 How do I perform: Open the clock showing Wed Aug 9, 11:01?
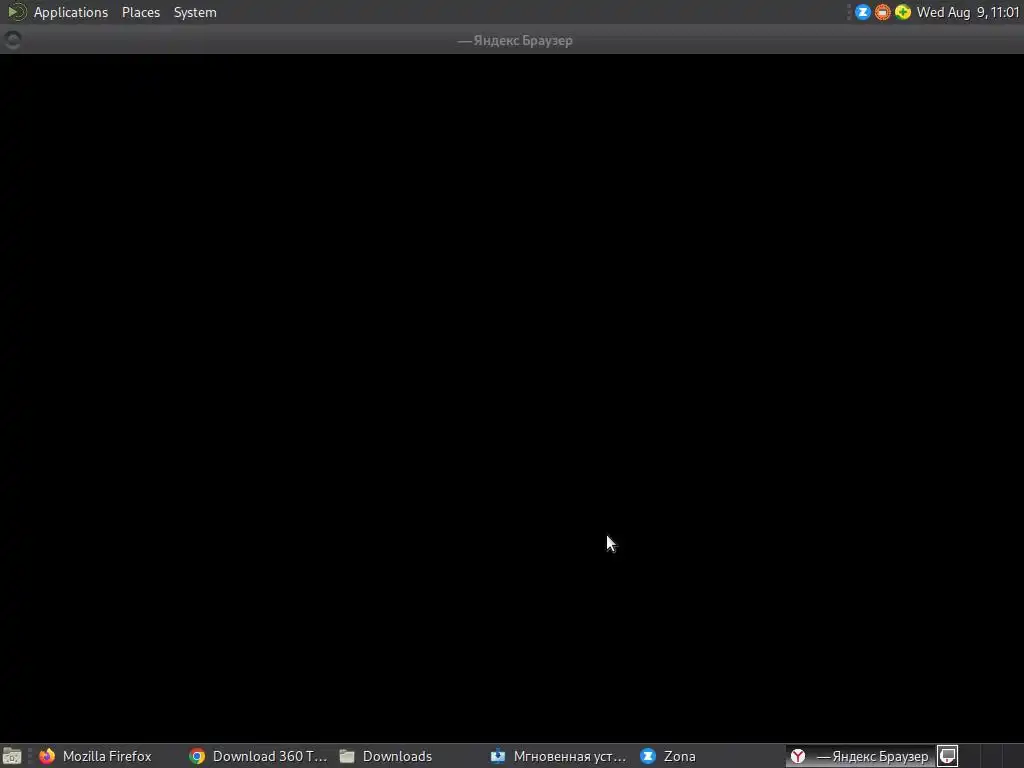[x=968, y=12]
